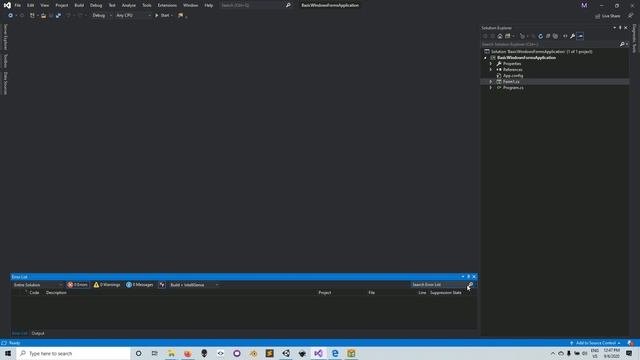Select Program.cs in Solution Explorer
Screen dimensions: 640x360
click(513, 88)
